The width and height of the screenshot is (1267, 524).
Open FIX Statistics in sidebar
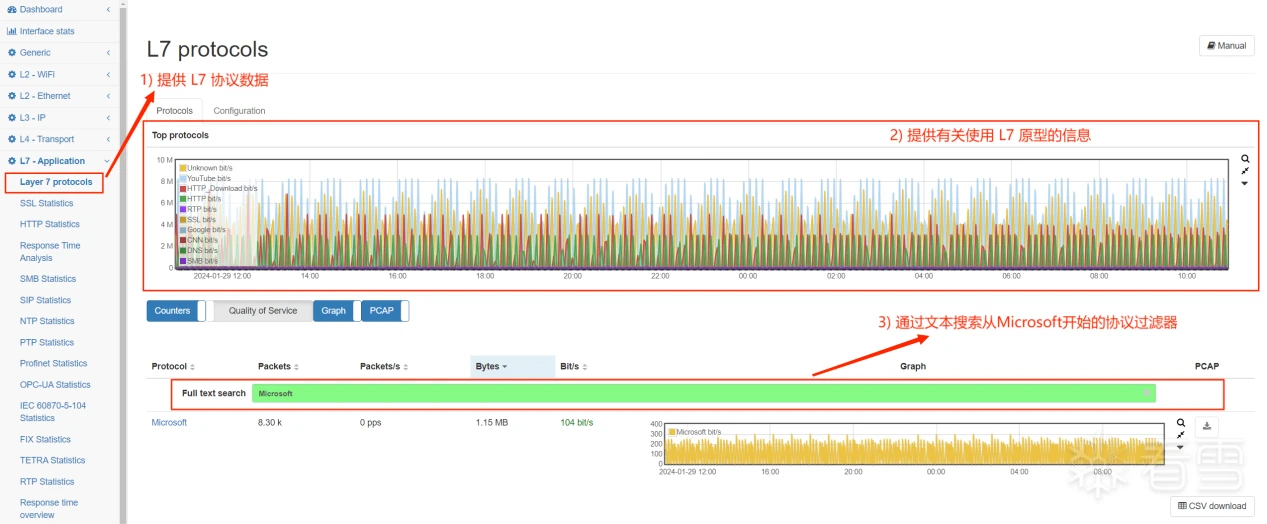(45, 439)
